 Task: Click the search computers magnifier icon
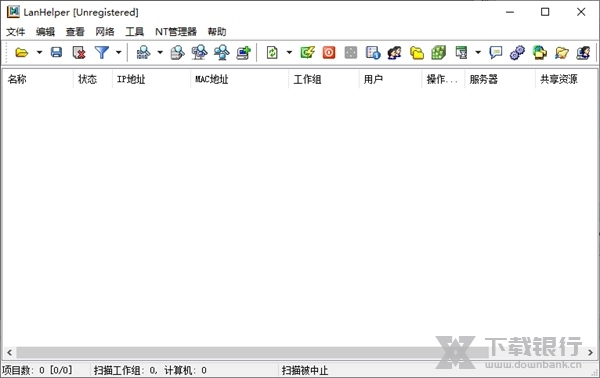[222, 52]
